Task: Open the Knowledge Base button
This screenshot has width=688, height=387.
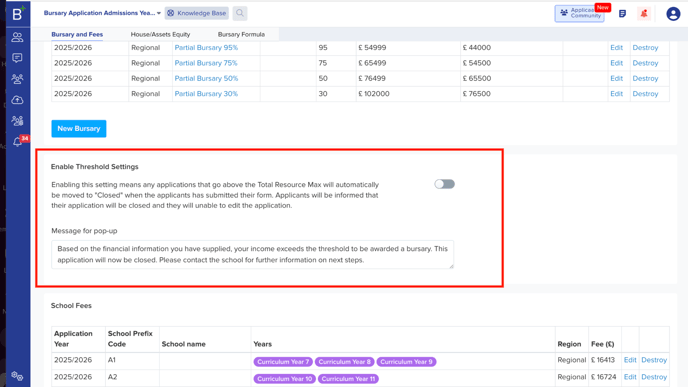Action: tap(197, 13)
